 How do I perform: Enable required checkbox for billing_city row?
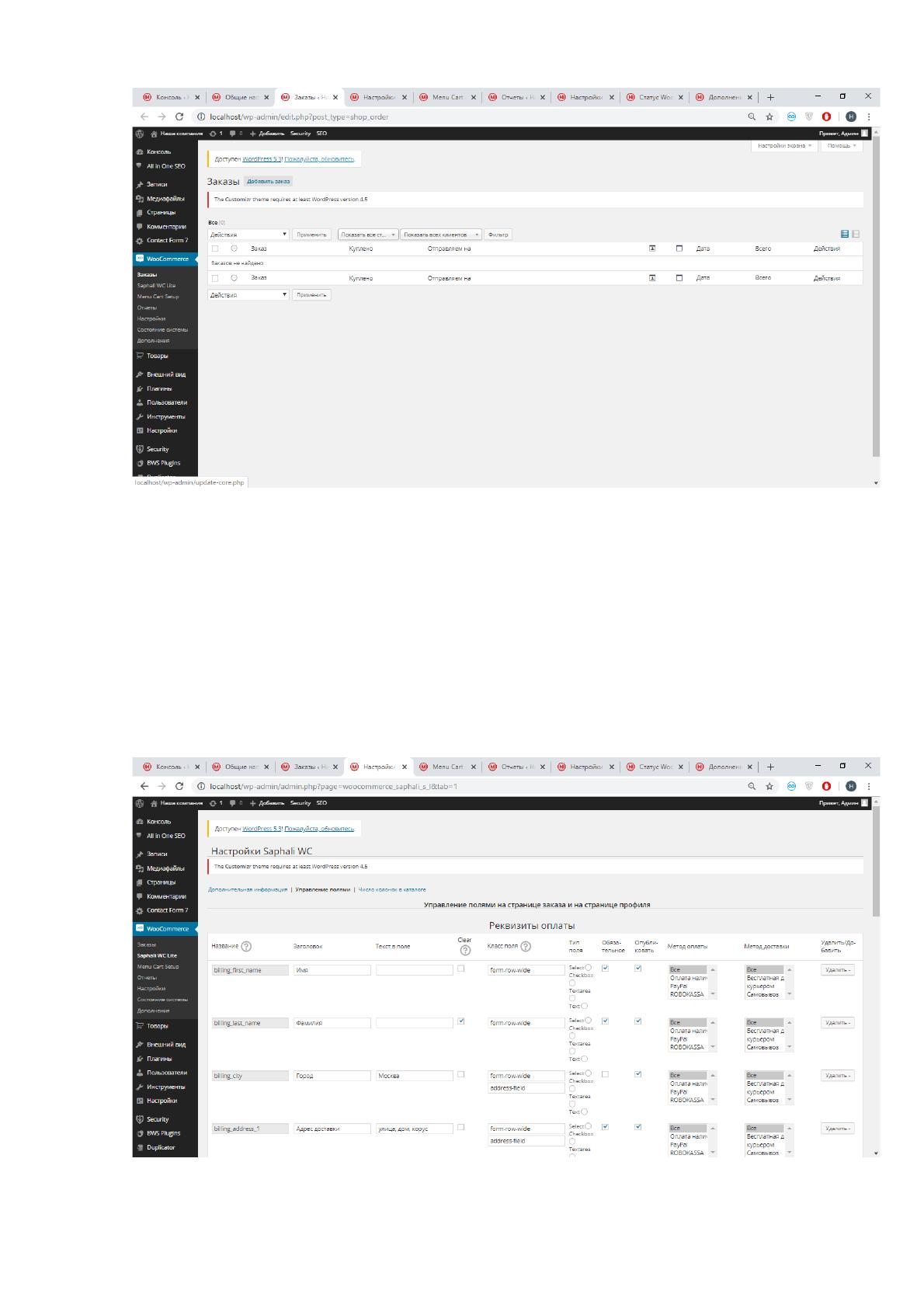[x=606, y=1074]
